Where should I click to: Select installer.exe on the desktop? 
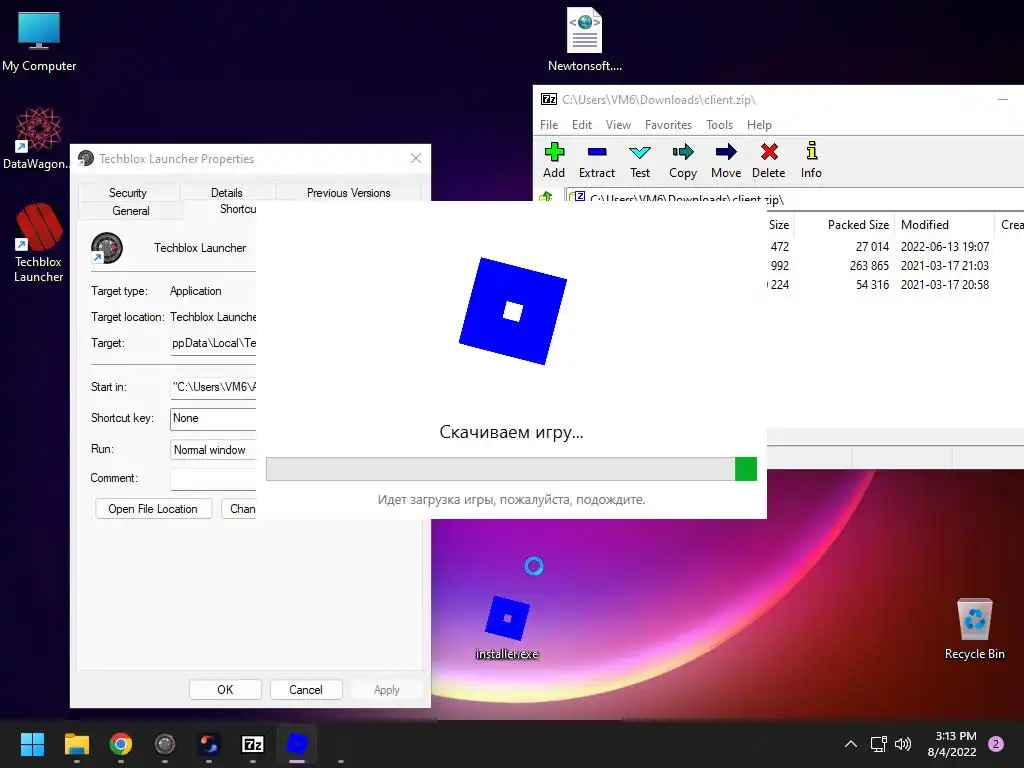coord(507,627)
